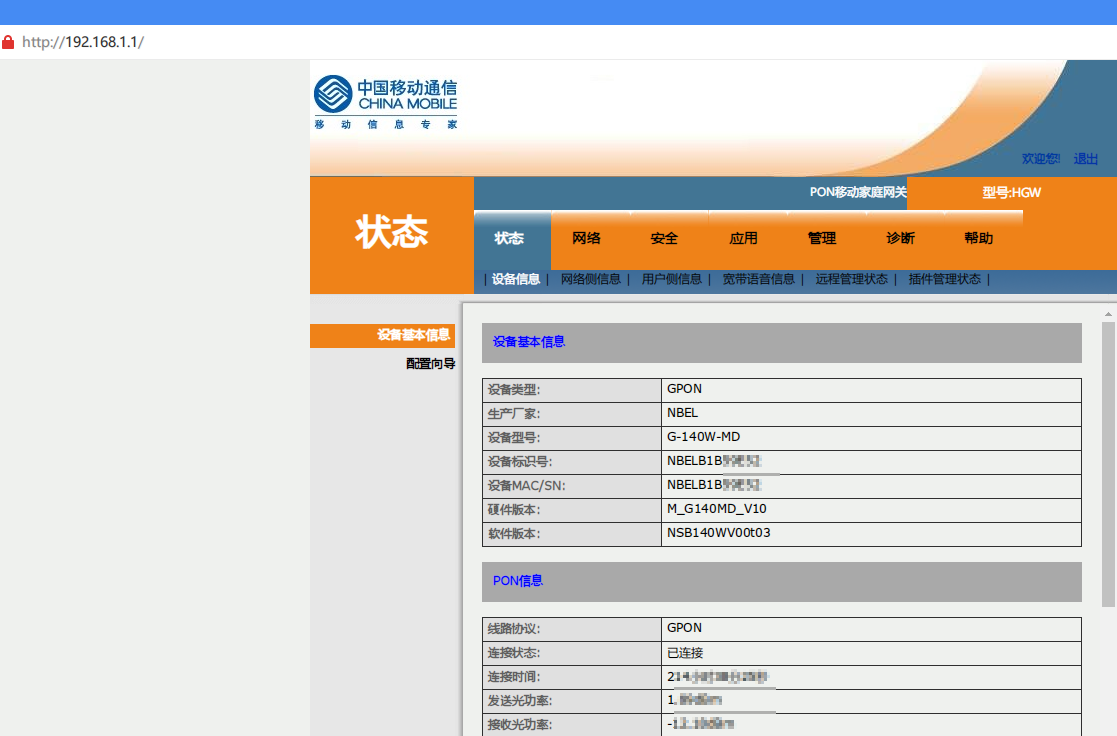Screen dimensions: 1117x736
Task: Switch to the 网络 tab
Action: (586, 238)
